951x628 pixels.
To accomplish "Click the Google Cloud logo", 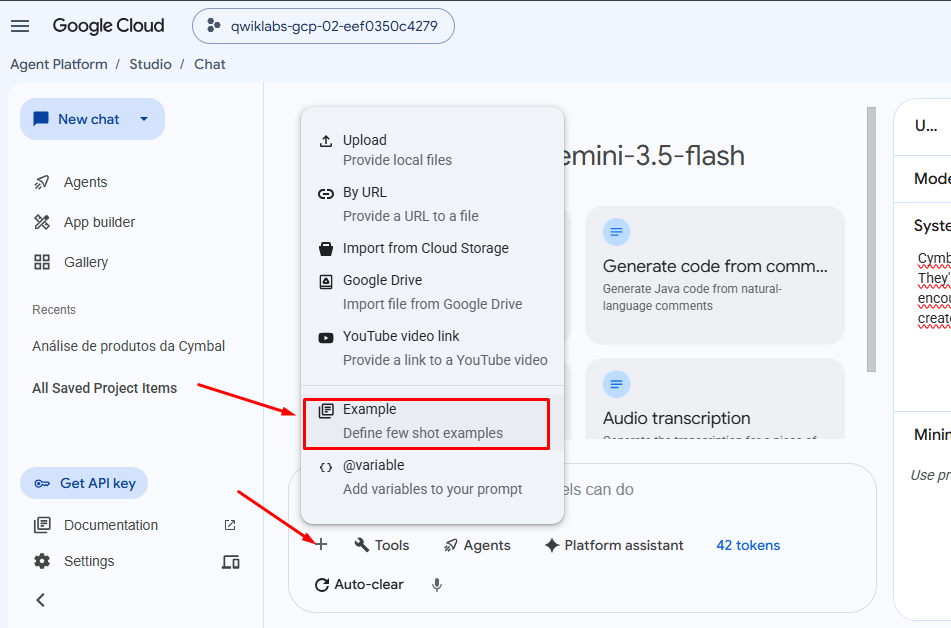I will 109,25.
